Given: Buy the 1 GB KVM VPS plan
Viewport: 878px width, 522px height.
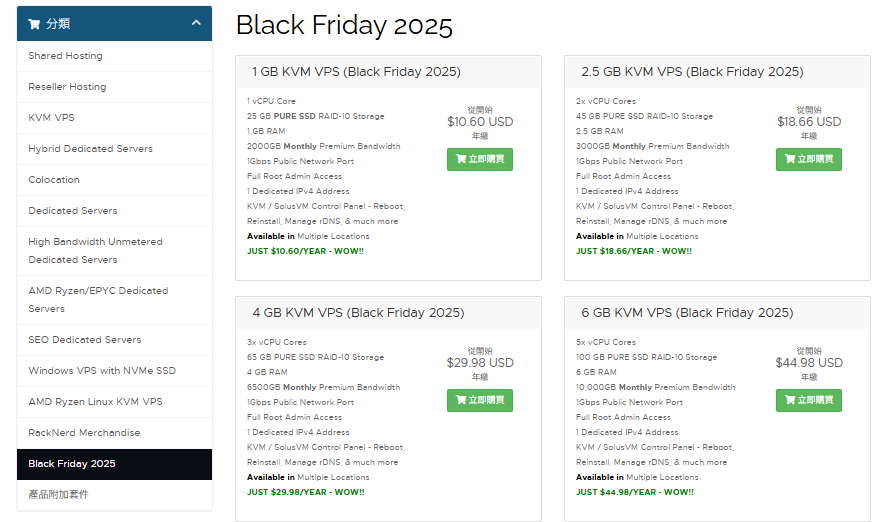Looking at the screenshot, I should click(479, 159).
